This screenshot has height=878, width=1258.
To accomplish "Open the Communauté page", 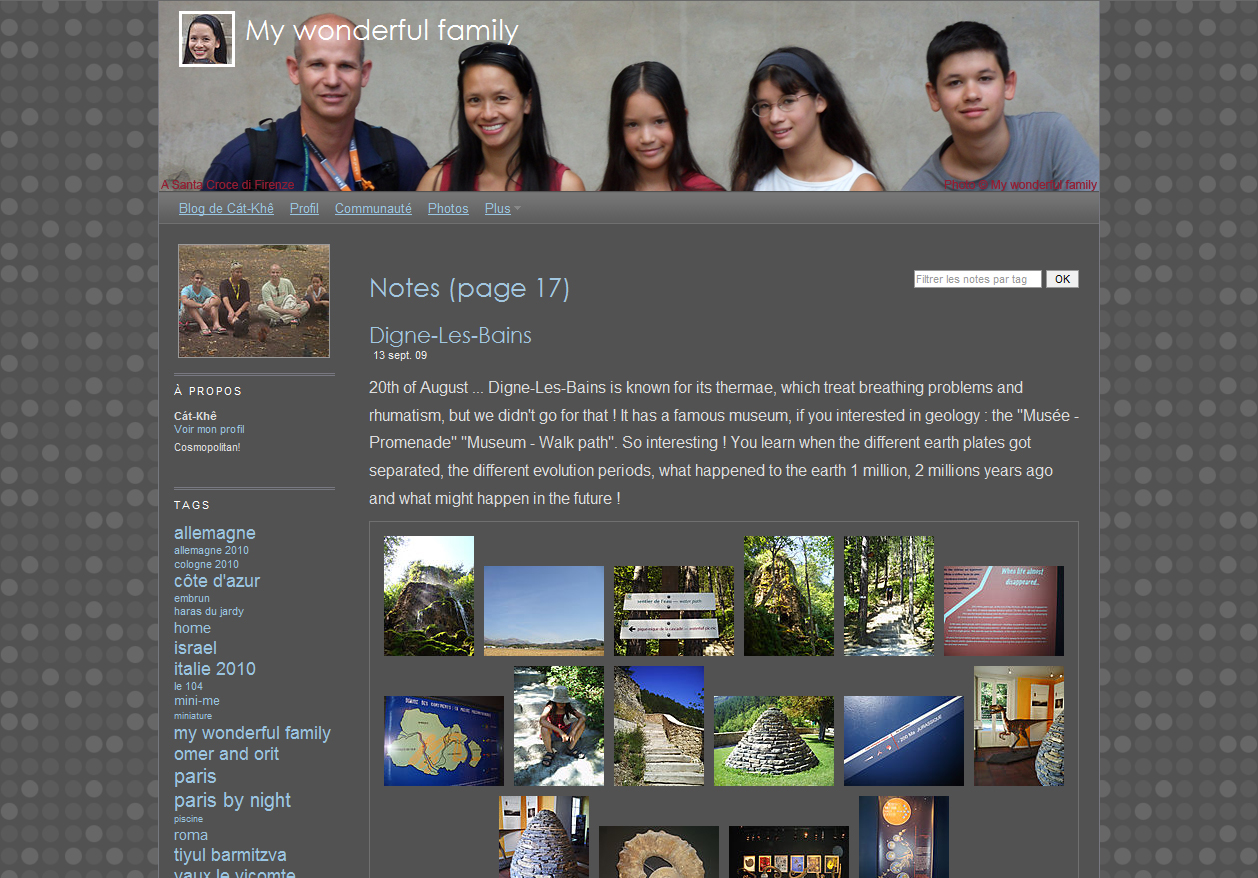I will [x=373, y=209].
